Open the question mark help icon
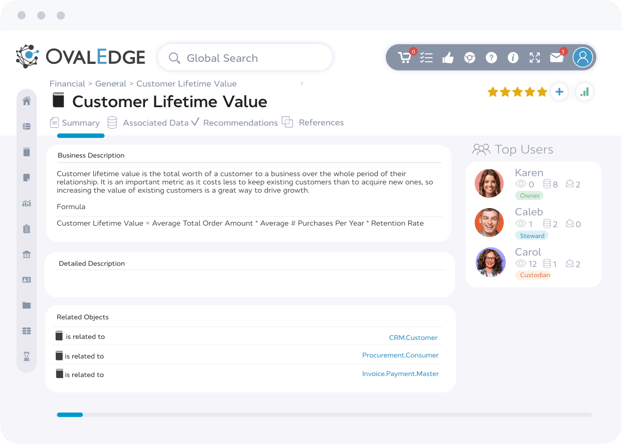The width and height of the screenshot is (629, 444). (491, 58)
